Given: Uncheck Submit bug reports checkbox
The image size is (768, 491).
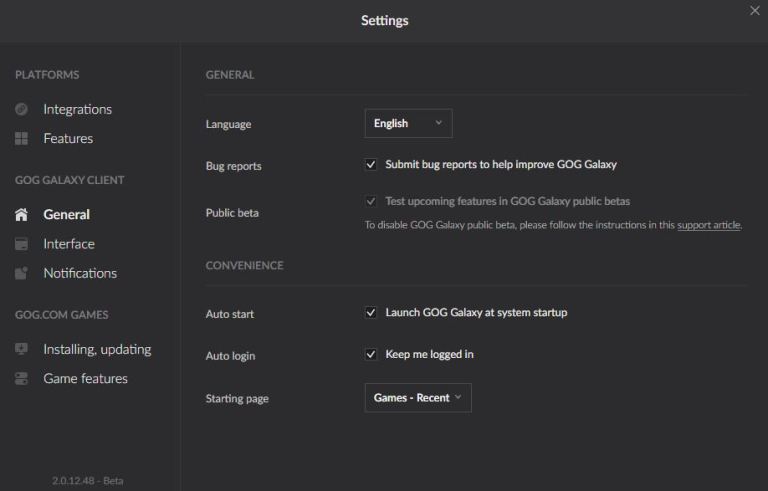Looking at the screenshot, I should tap(371, 164).
